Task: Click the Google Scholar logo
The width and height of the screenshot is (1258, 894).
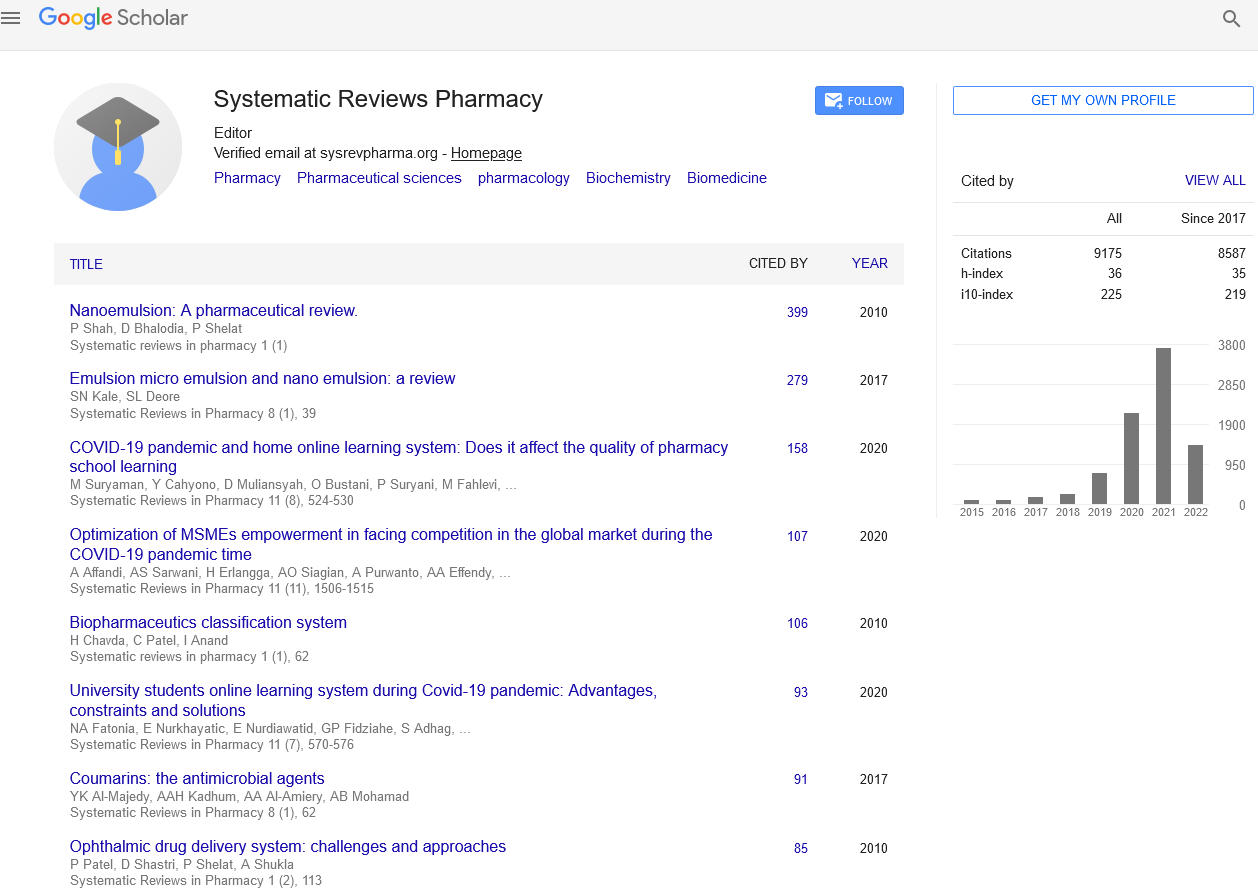Action: (113, 18)
